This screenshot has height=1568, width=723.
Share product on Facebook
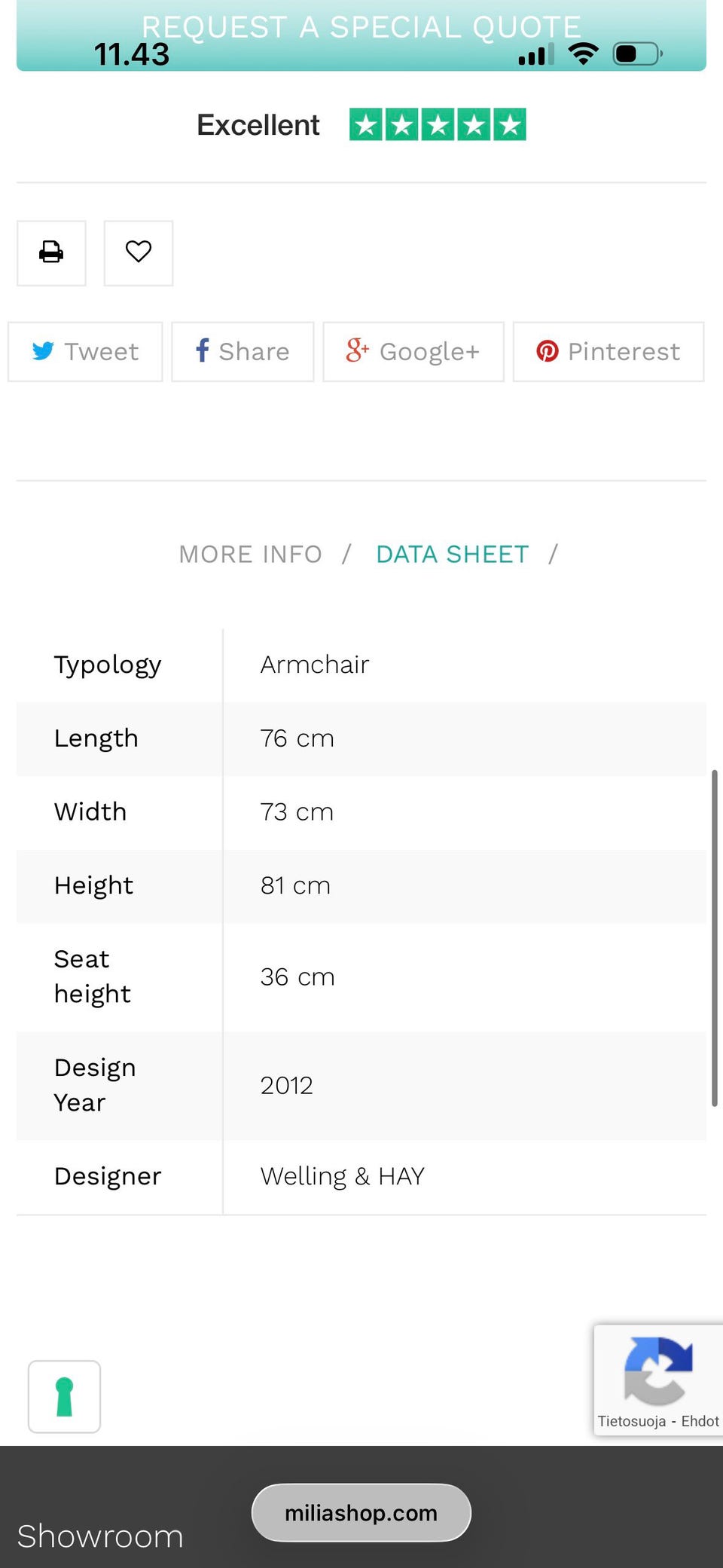point(243,352)
